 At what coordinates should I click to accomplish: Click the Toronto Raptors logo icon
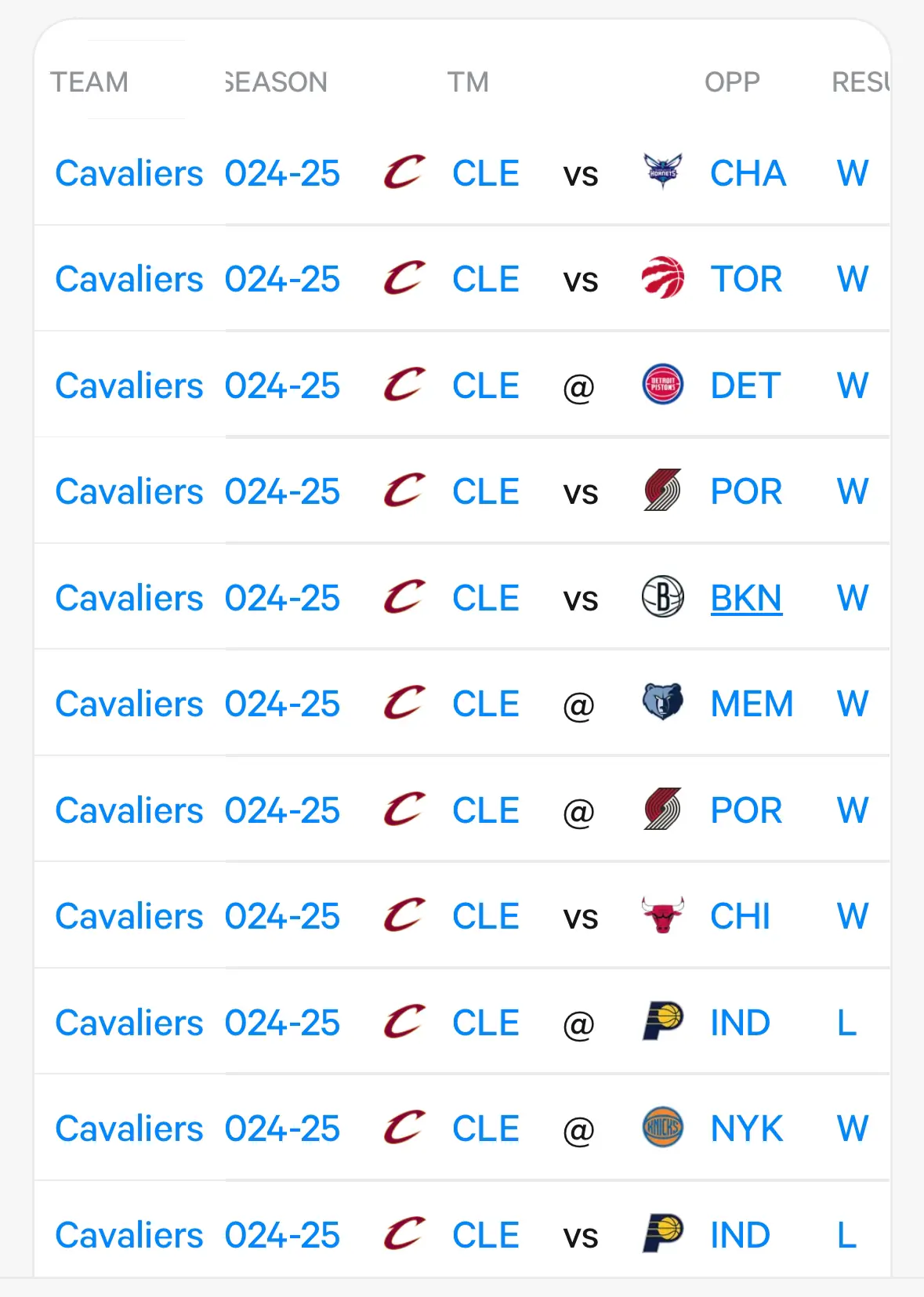pos(662,278)
